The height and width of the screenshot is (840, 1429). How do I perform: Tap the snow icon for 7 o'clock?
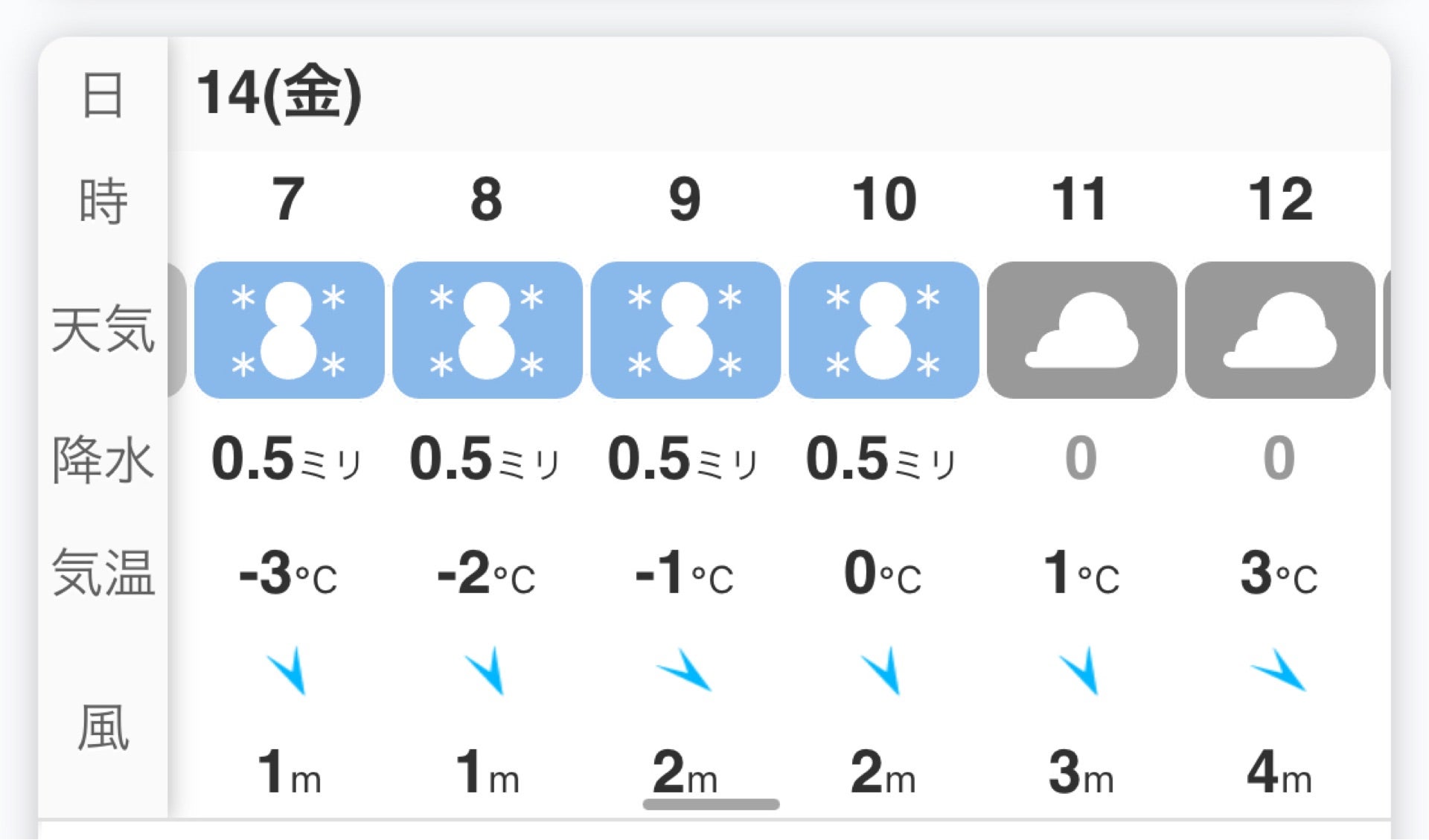[x=290, y=330]
